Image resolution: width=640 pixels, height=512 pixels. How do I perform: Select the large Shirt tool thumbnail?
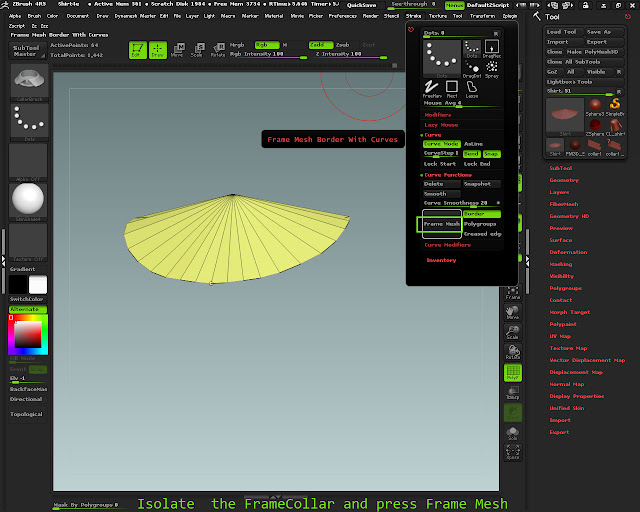[564, 117]
